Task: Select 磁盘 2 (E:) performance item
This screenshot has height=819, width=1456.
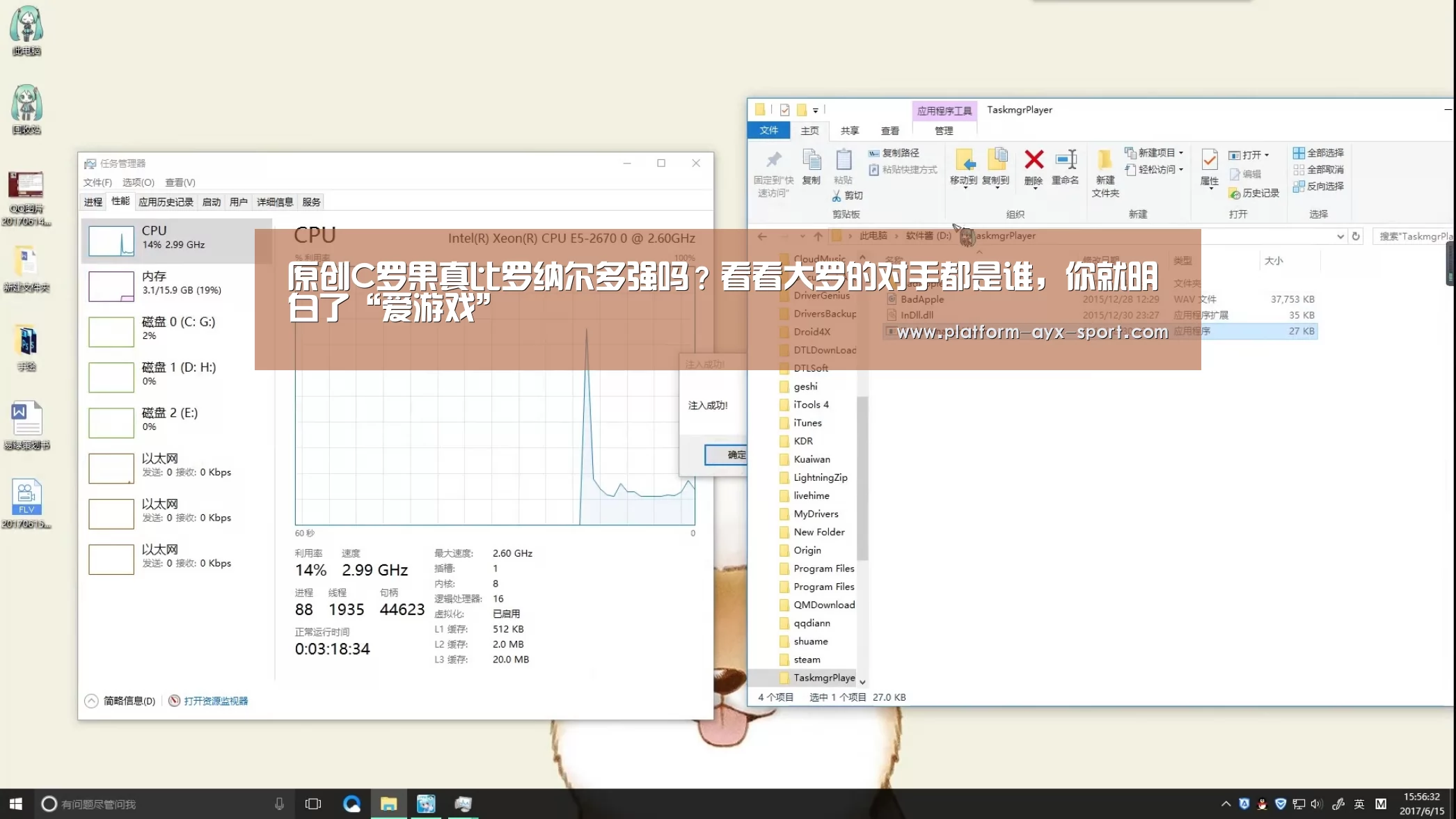Action: pyautogui.click(x=177, y=422)
